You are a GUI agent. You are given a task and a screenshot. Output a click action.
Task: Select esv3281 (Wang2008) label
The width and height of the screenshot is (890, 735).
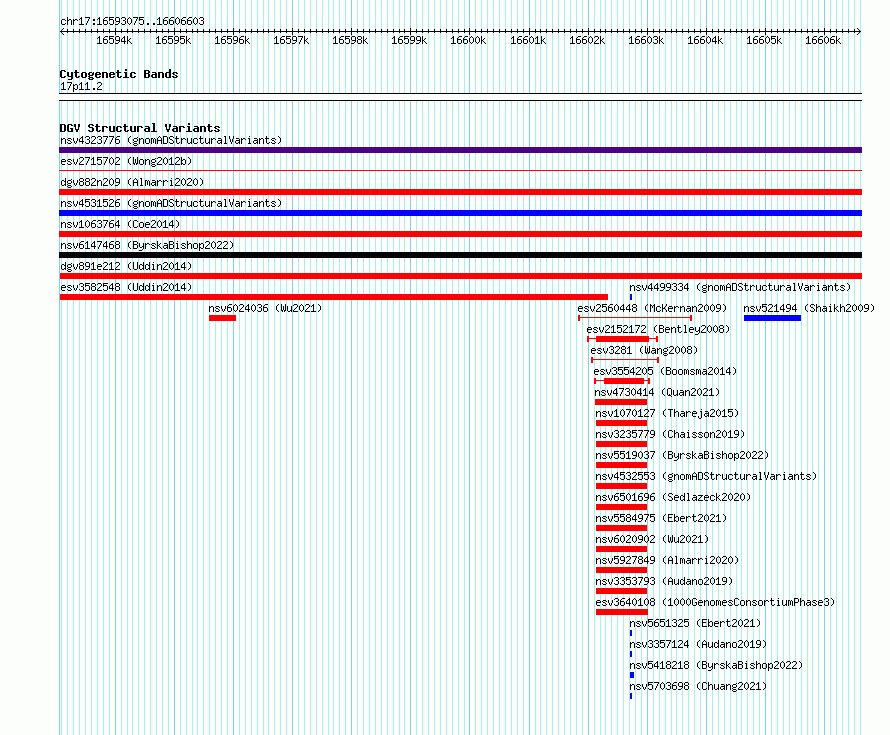(x=644, y=350)
